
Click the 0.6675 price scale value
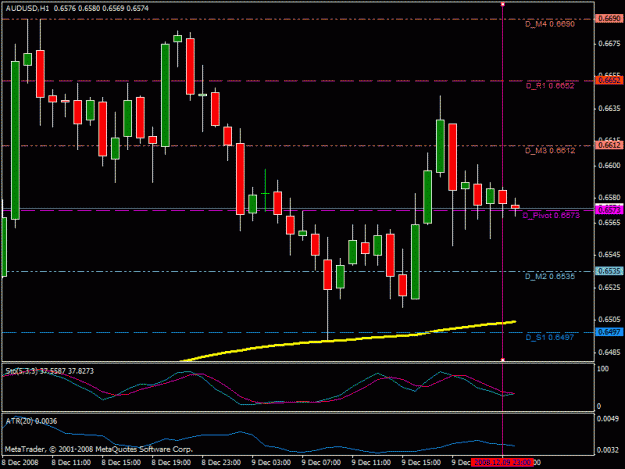pos(609,43)
